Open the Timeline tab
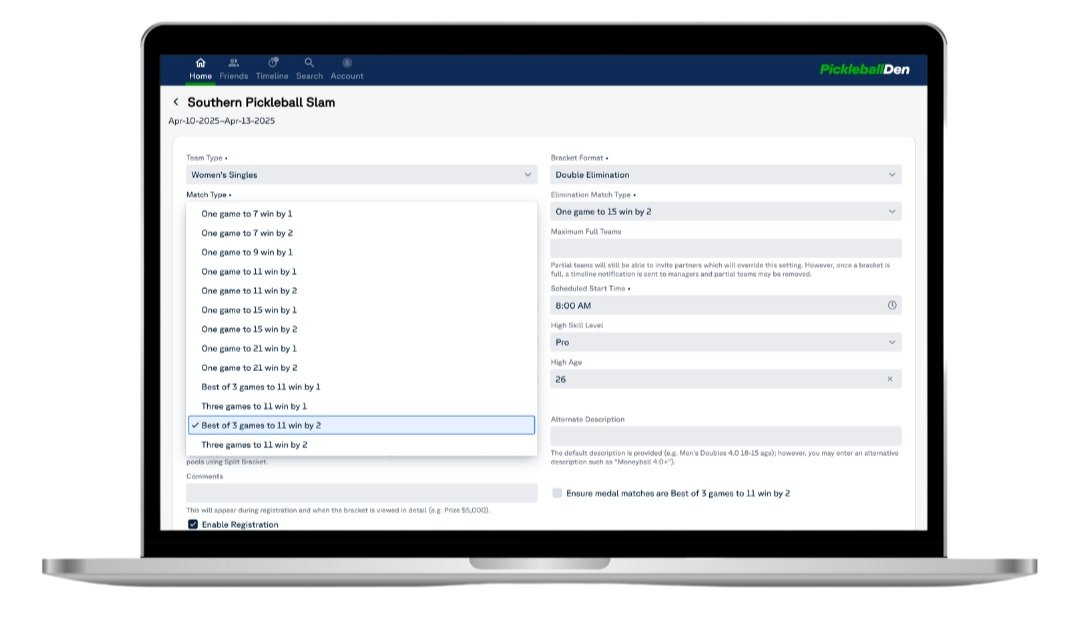The height and width of the screenshot is (619, 1080). tap(272, 69)
